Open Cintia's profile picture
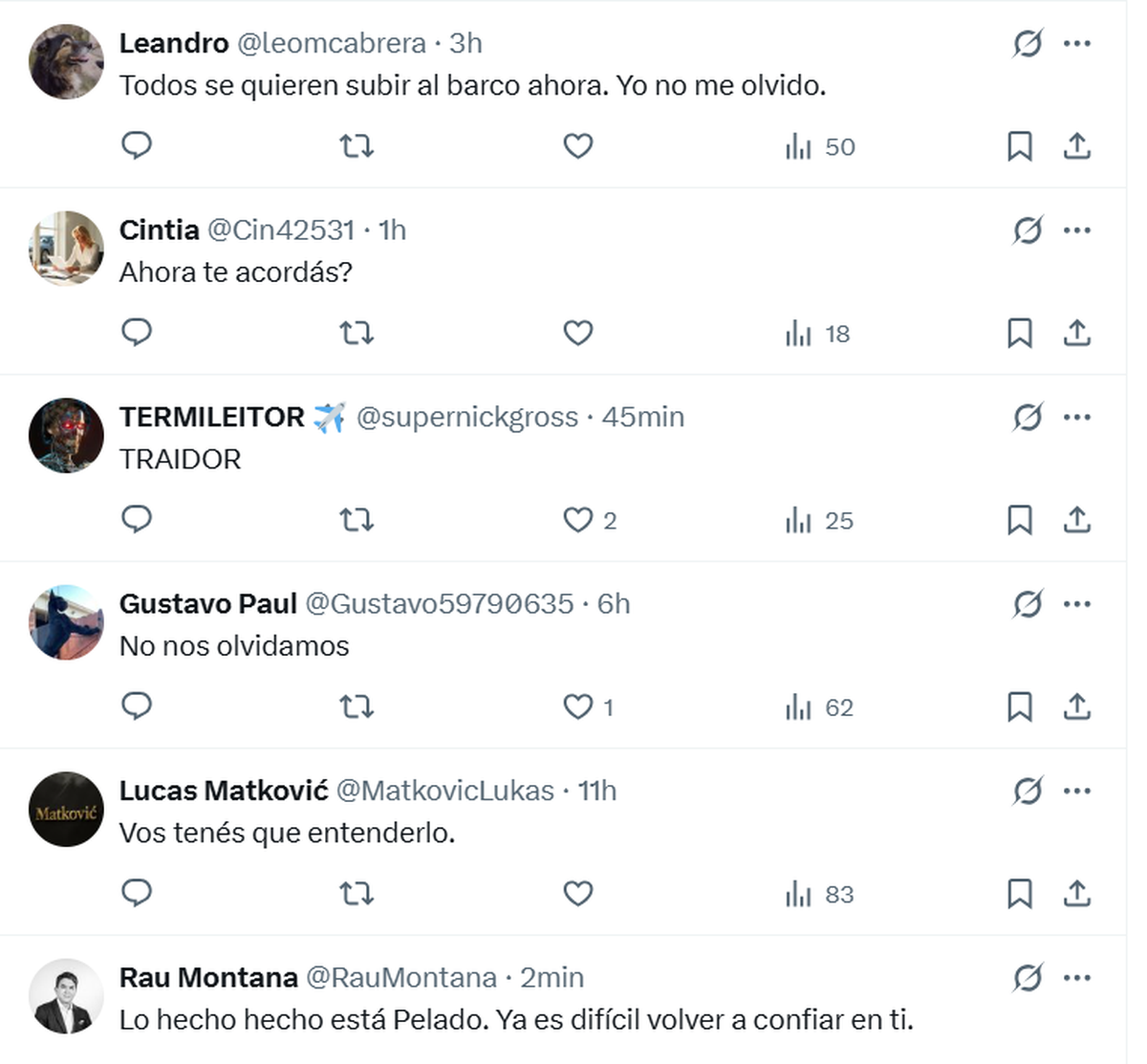 [x=66, y=249]
